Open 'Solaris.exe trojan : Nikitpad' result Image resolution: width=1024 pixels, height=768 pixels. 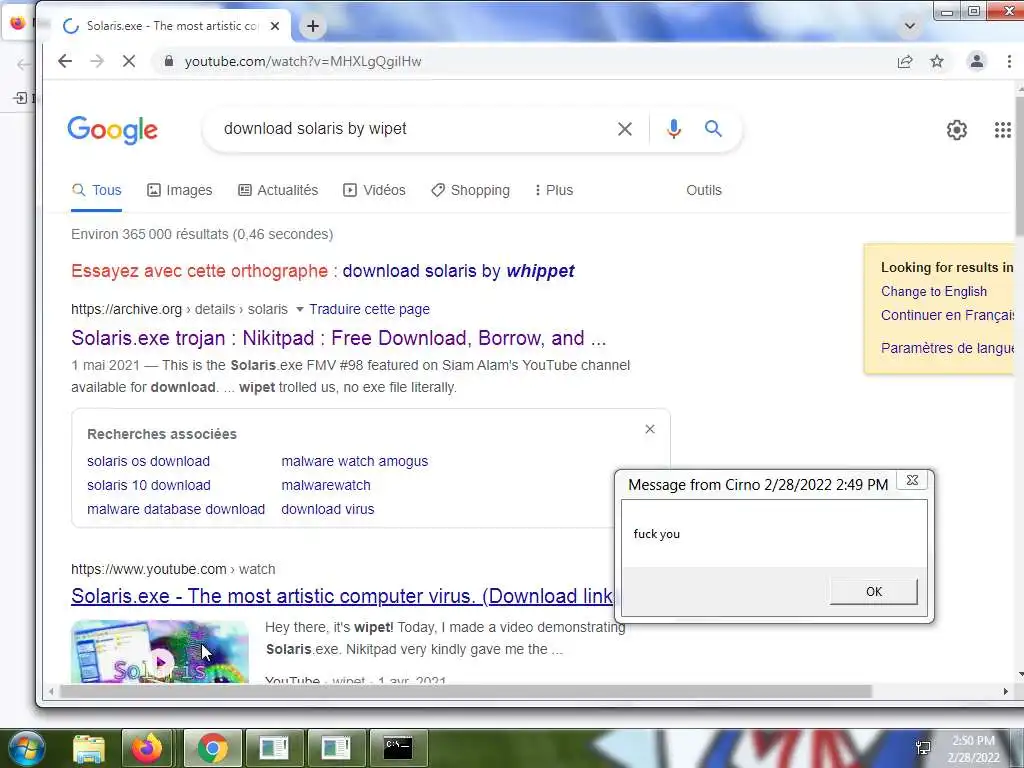click(x=338, y=338)
